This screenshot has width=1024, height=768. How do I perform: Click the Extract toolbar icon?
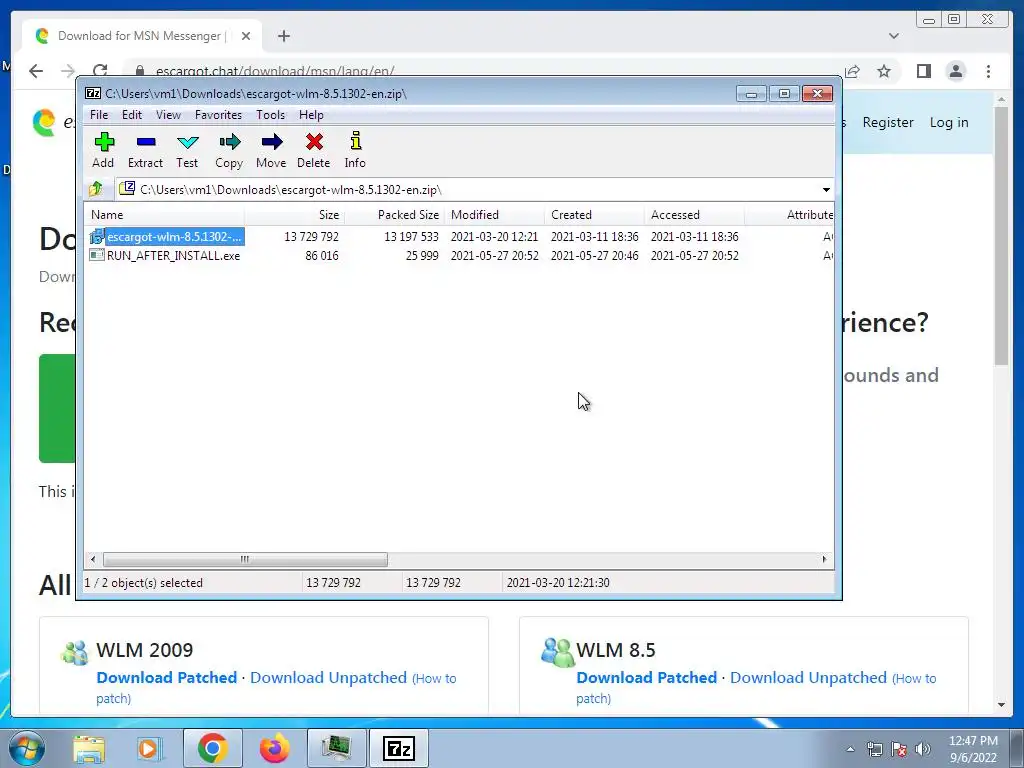145,151
